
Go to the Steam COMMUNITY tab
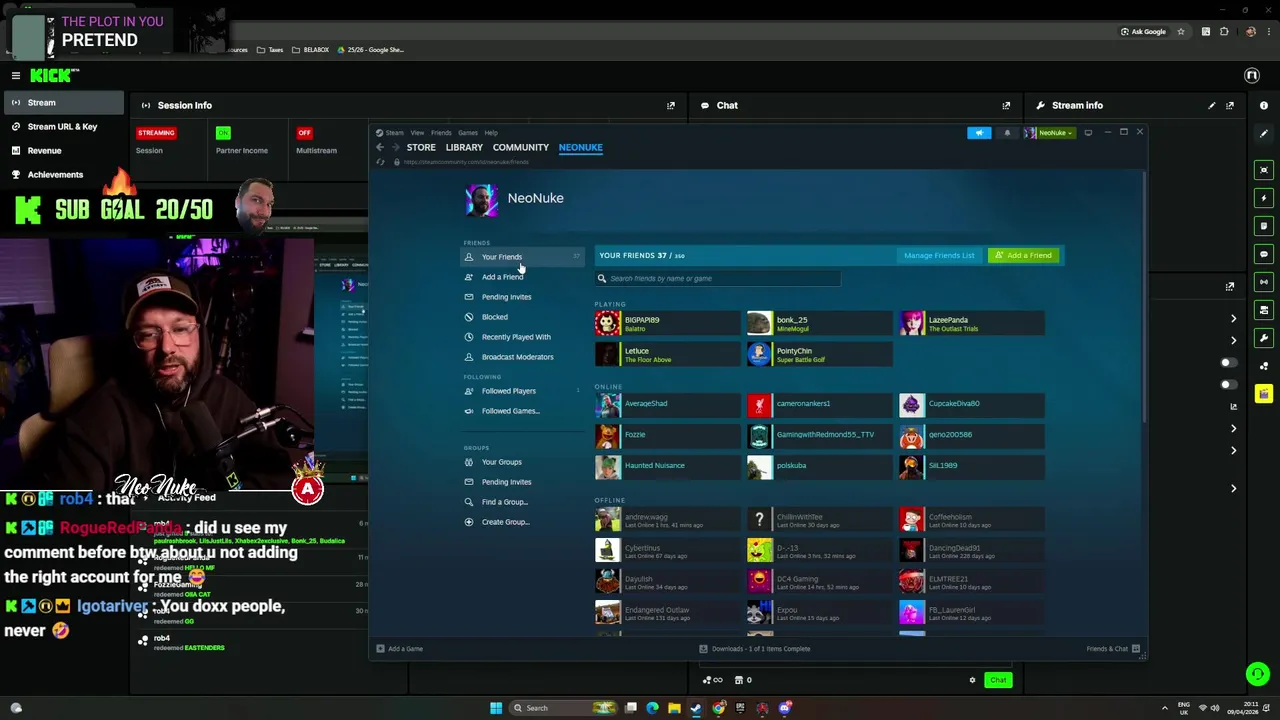pos(520,147)
